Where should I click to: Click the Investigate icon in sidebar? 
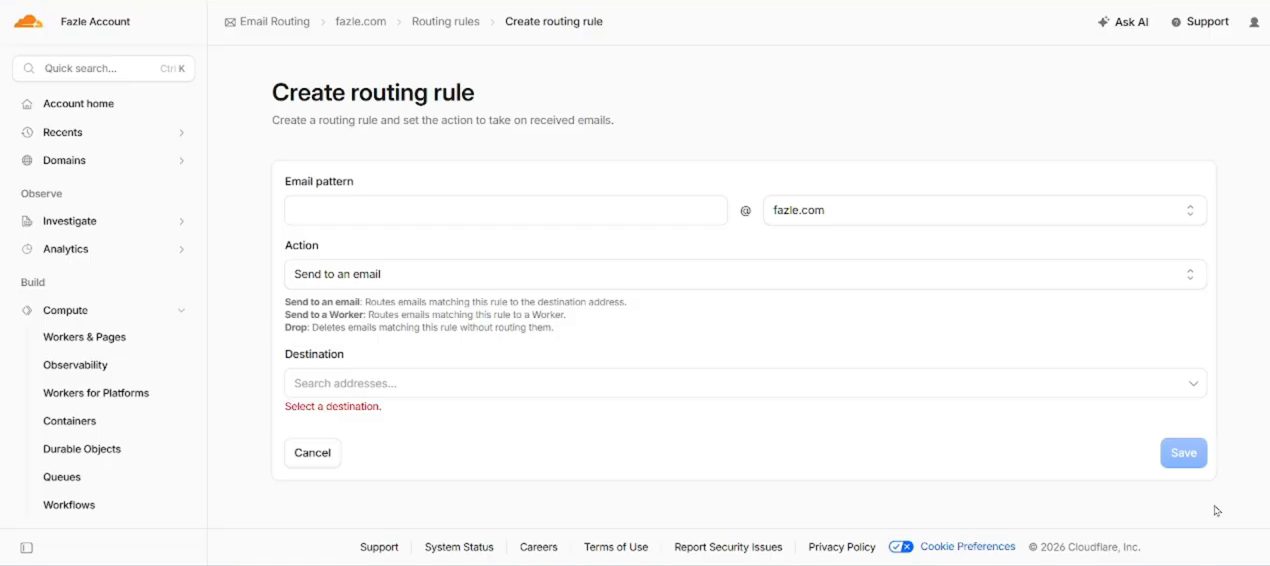(27, 221)
